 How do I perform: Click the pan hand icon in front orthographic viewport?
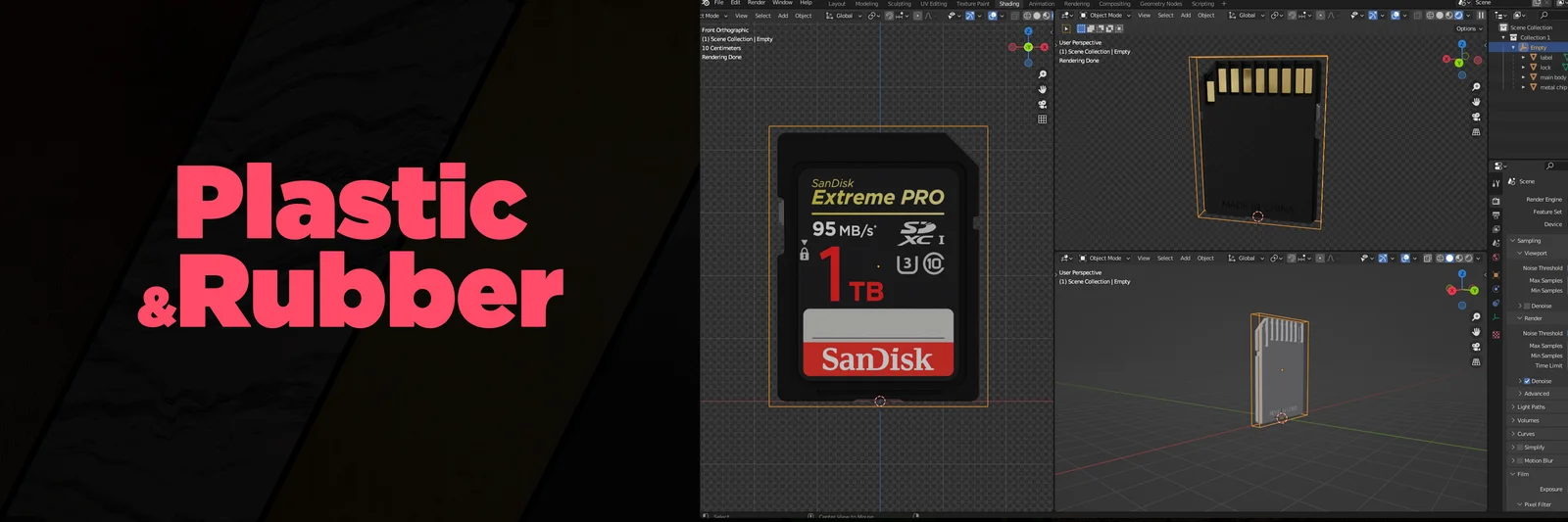[x=1043, y=89]
